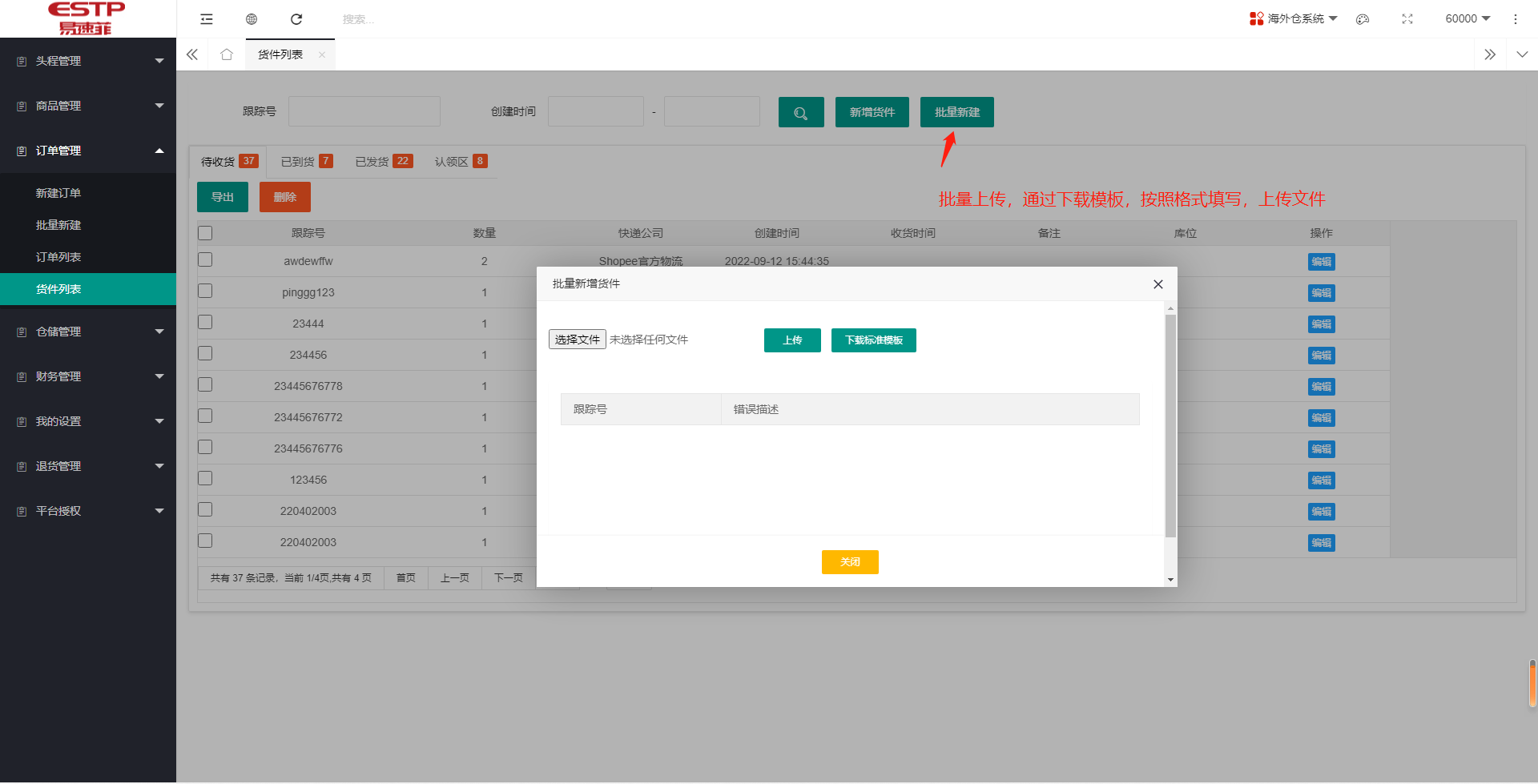This screenshot has width=1538, height=784.
Task: Click the dialog's vertical scrollbar
Action: pyautogui.click(x=1170, y=424)
